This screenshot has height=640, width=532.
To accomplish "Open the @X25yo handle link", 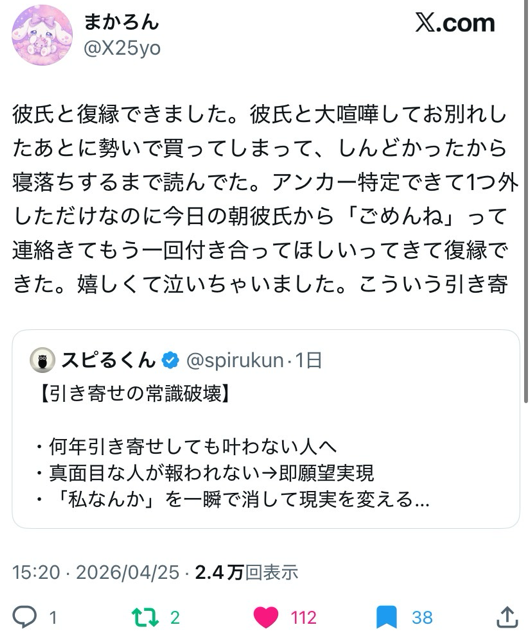I will [122, 49].
